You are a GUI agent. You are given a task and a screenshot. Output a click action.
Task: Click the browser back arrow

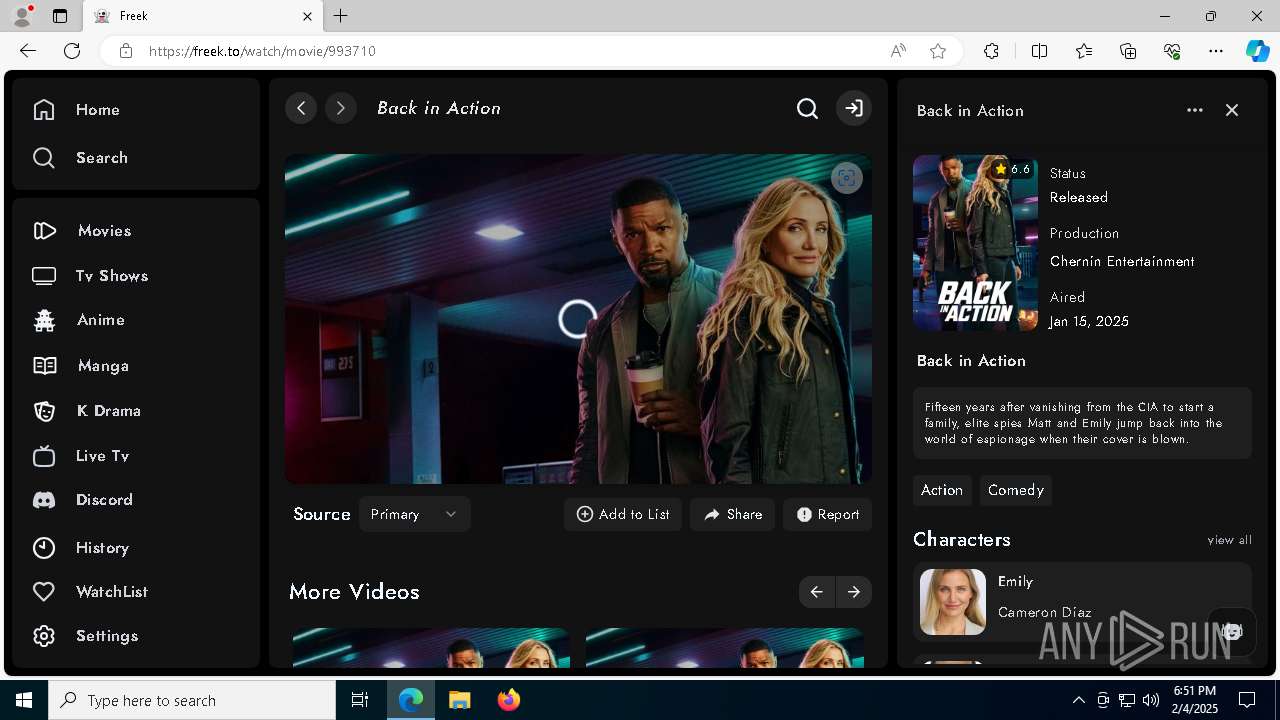coord(28,51)
